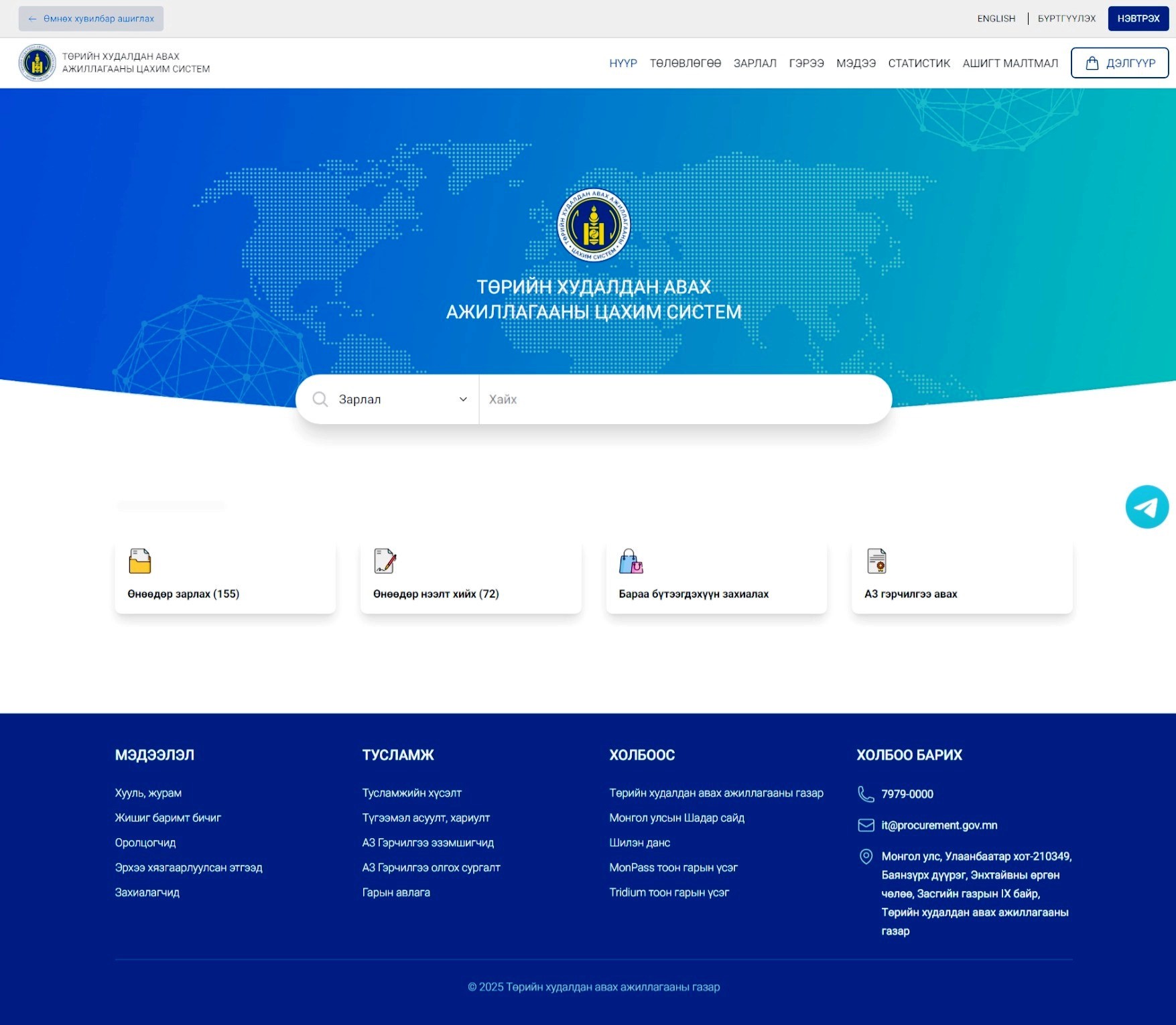Open the СТАТИСТИК menu item

point(919,63)
